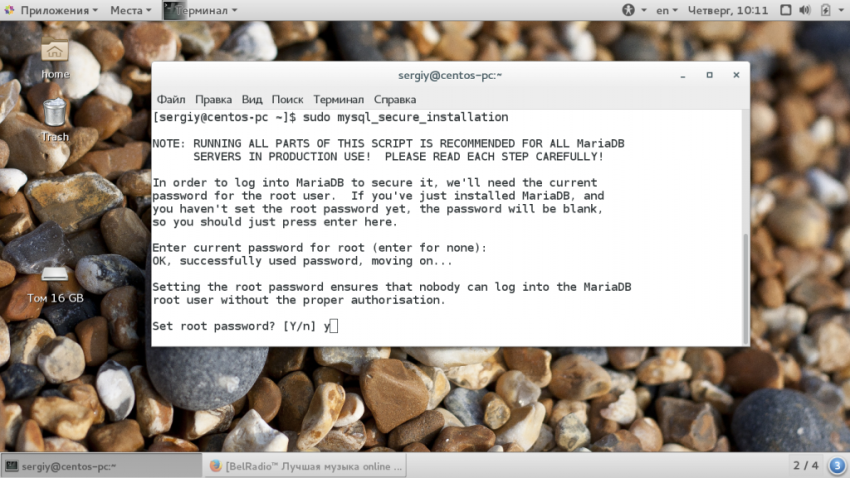The width and height of the screenshot is (850, 478).
Task: Open the Правка menu in terminal
Action: point(213,100)
